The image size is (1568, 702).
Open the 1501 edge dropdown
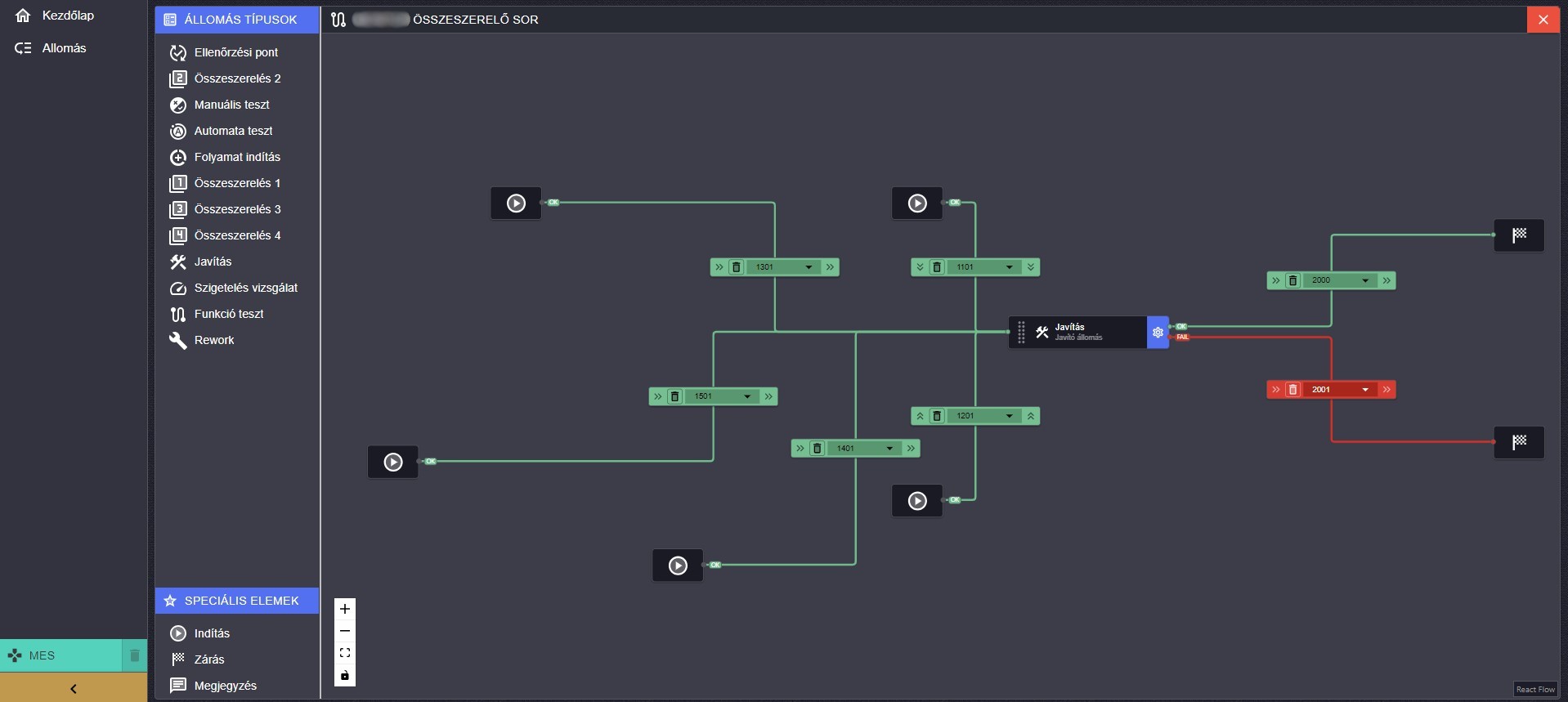[x=722, y=396]
